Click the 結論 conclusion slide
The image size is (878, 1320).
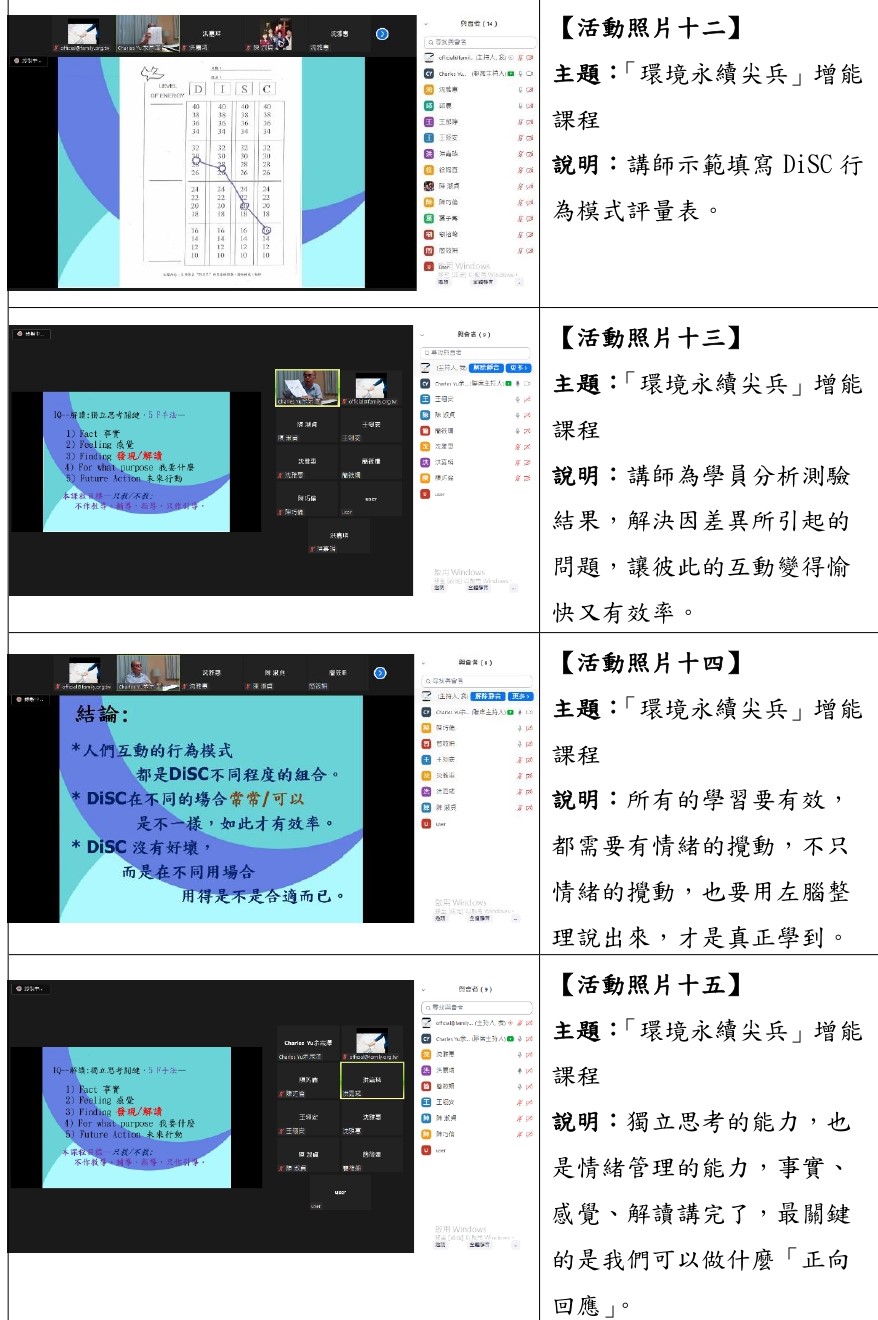click(212, 808)
